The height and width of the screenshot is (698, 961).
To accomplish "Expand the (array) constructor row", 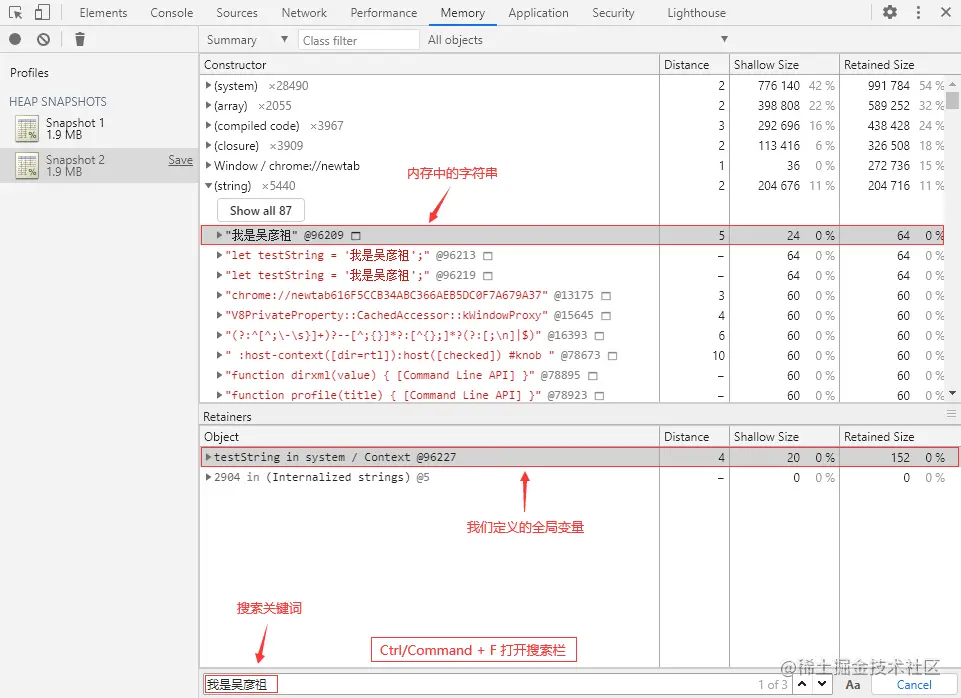I will coord(208,106).
